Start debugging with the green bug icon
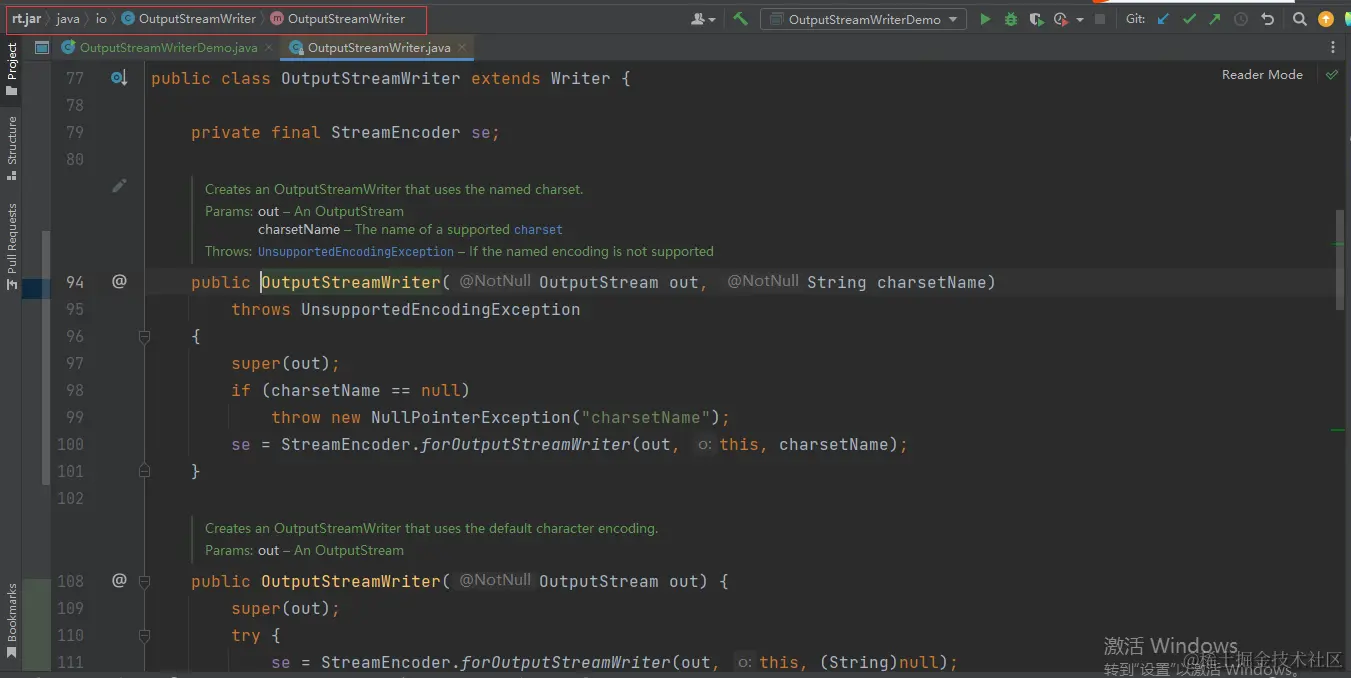Viewport: 1351px width, 678px height. [x=1011, y=19]
